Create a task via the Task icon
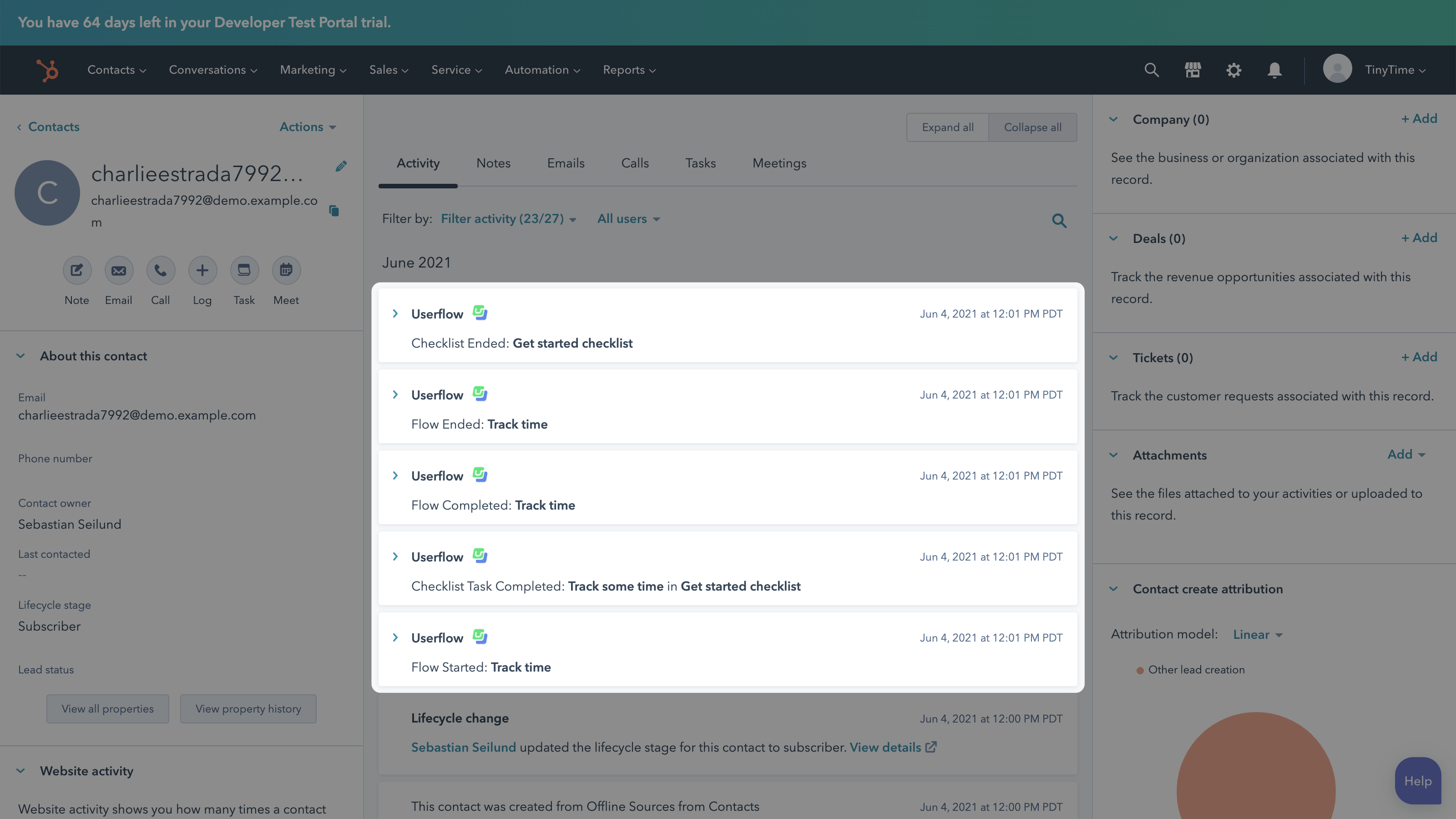This screenshot has width=1456, height=819. coord(244,270)
